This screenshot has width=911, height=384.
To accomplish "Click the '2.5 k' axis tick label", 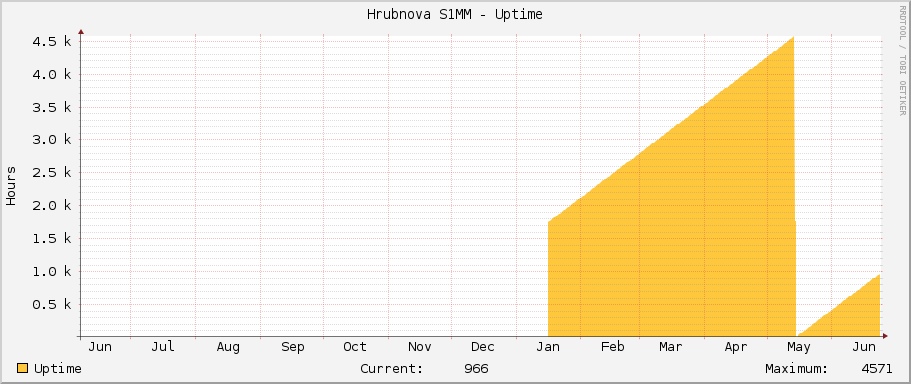I will pos(52,173).
